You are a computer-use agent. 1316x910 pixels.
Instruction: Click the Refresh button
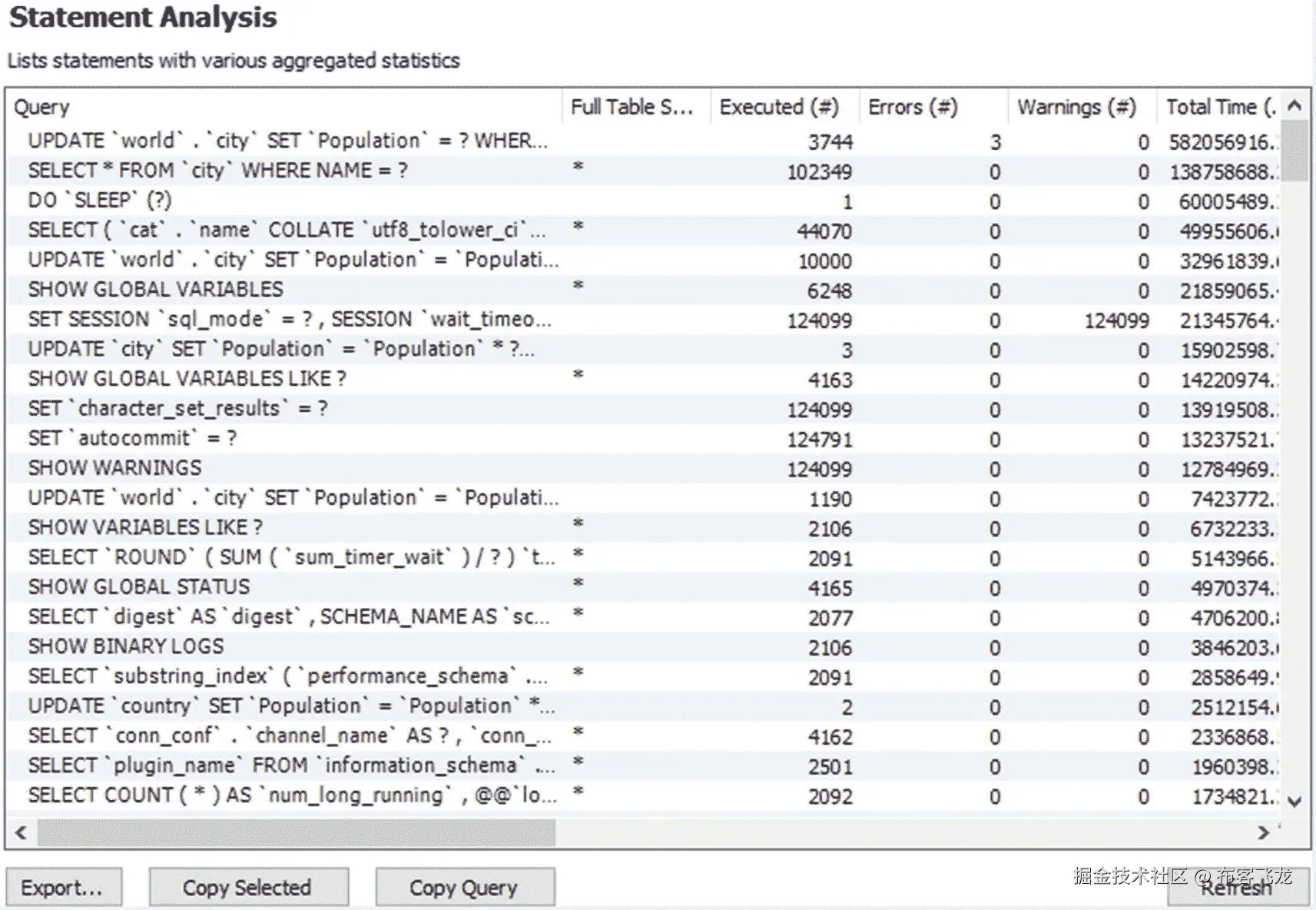coord(1237,888)
